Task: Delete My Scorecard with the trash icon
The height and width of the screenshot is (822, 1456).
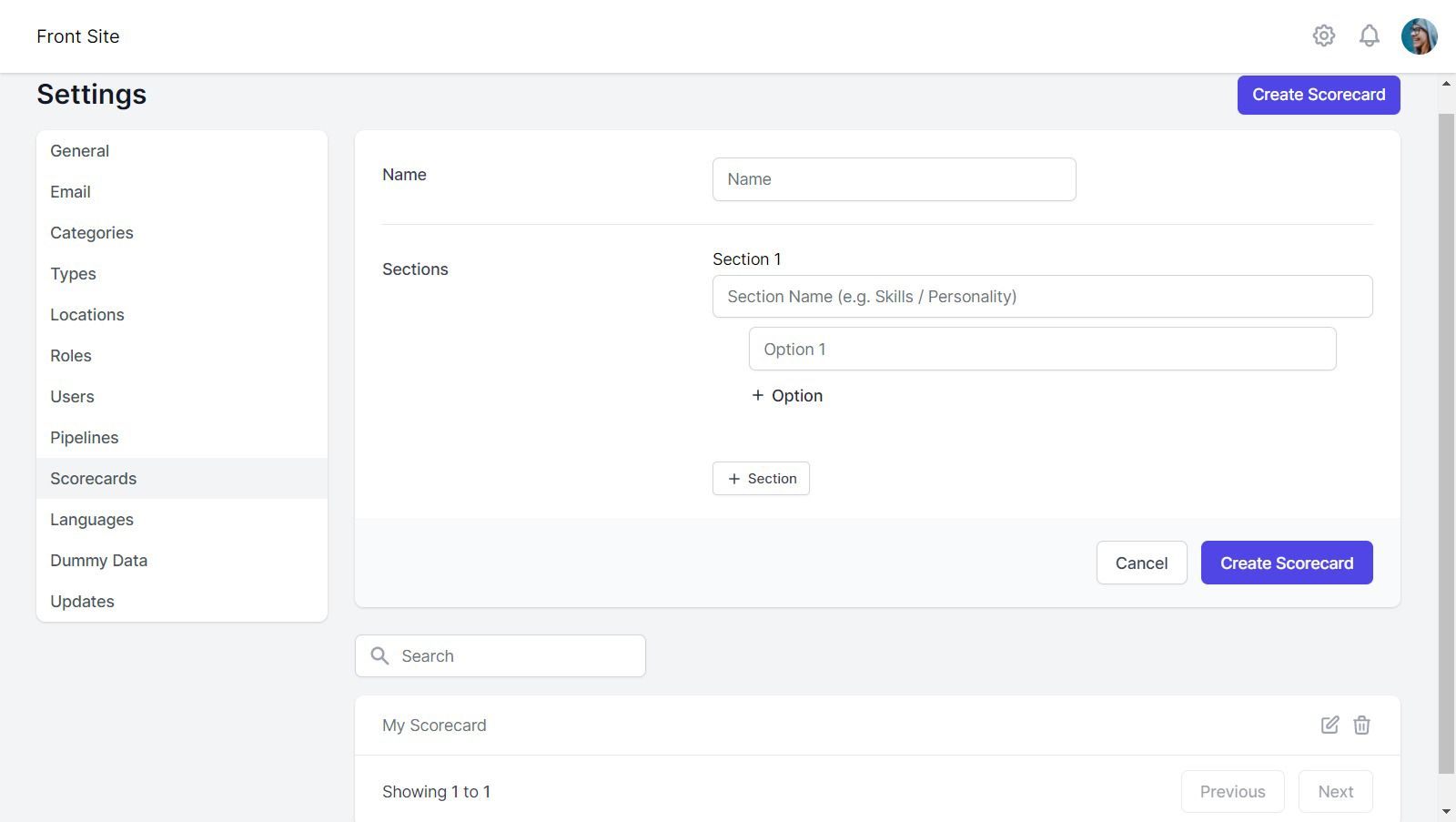Action: tap(1361, 726)
